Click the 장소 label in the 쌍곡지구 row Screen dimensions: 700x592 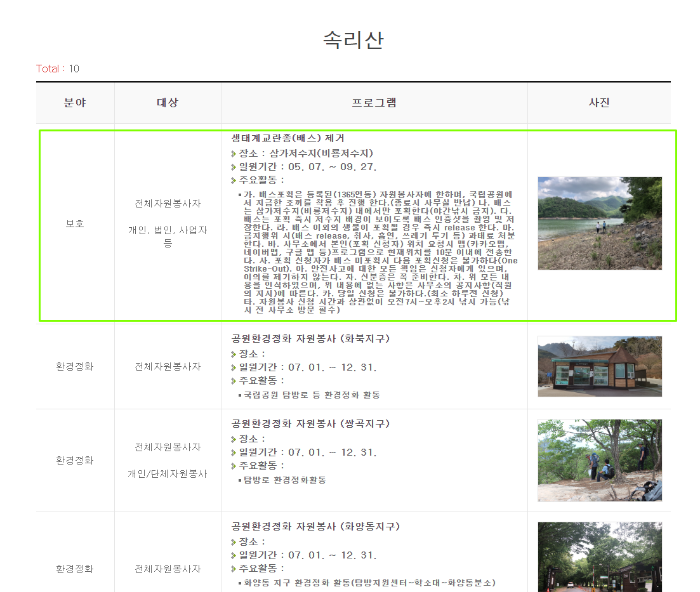(x=248, y=439)
